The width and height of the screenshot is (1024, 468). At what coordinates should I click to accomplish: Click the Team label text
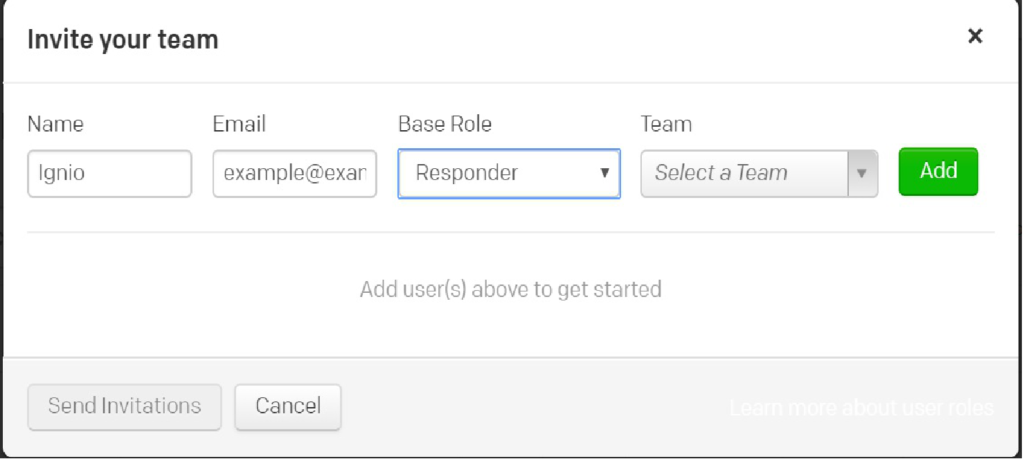tap(666, 125)
